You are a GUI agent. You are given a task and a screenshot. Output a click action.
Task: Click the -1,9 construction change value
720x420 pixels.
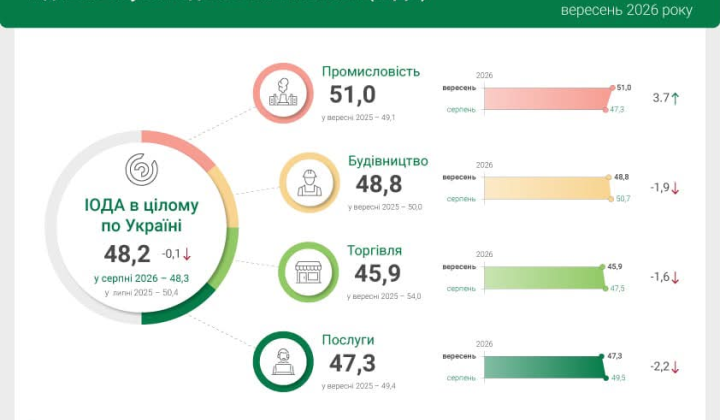660,187
